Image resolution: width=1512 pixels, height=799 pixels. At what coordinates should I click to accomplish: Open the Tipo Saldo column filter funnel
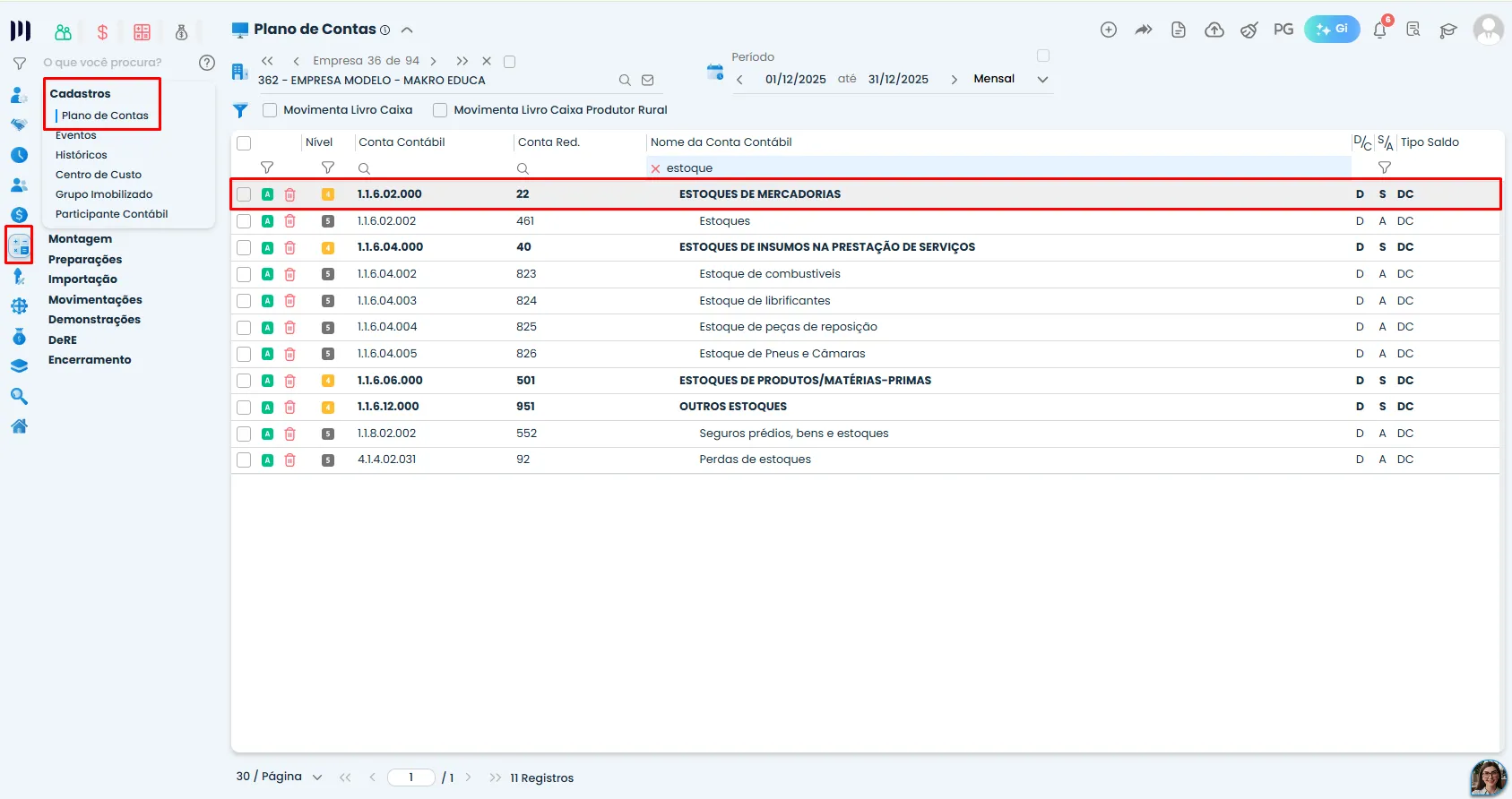point(1385,168)
